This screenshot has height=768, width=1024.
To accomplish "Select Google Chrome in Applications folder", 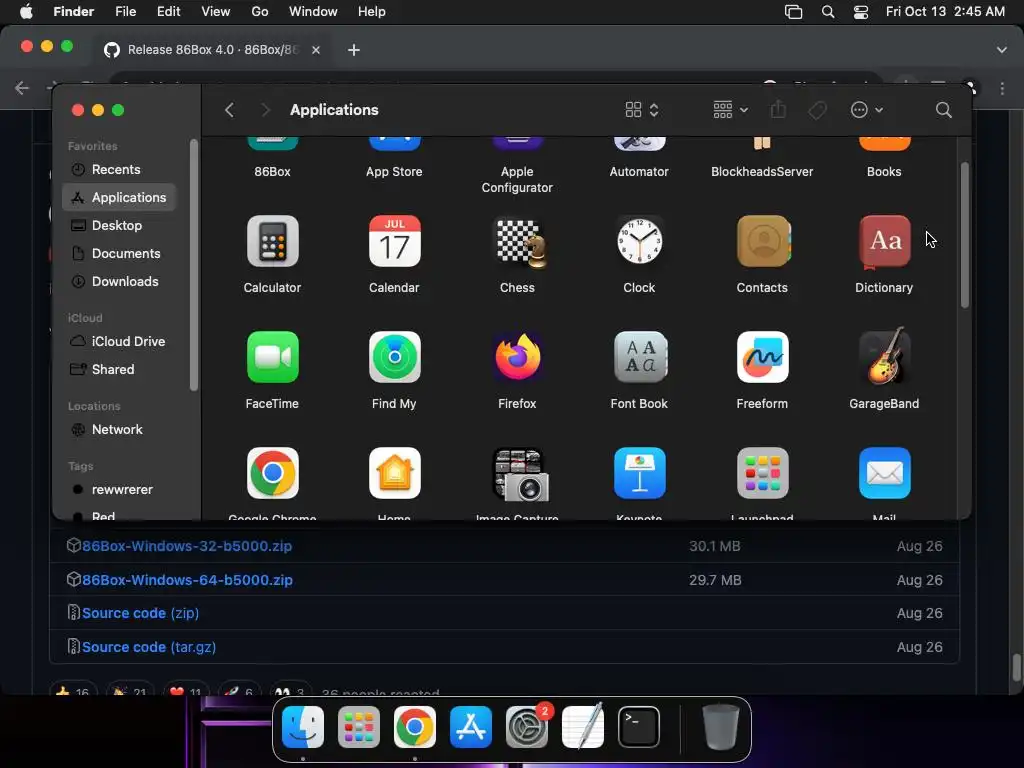I will pyautogui.click(x=272, y=473).
